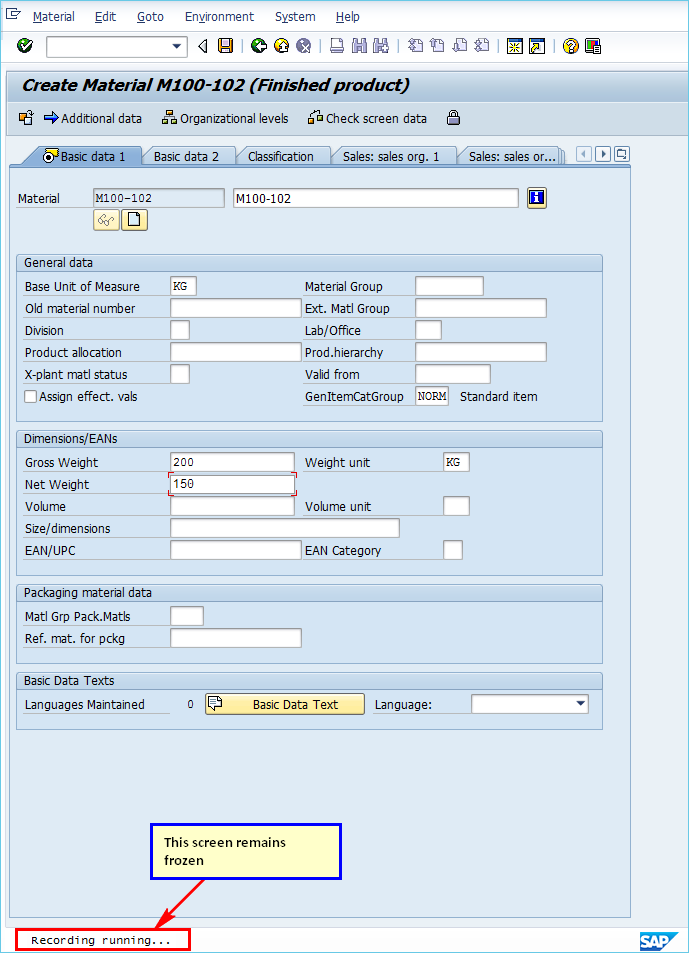The height and width of the screenshot is (953, 689).
Task: Click the blue information icon beside description
Action: point(537,198)
